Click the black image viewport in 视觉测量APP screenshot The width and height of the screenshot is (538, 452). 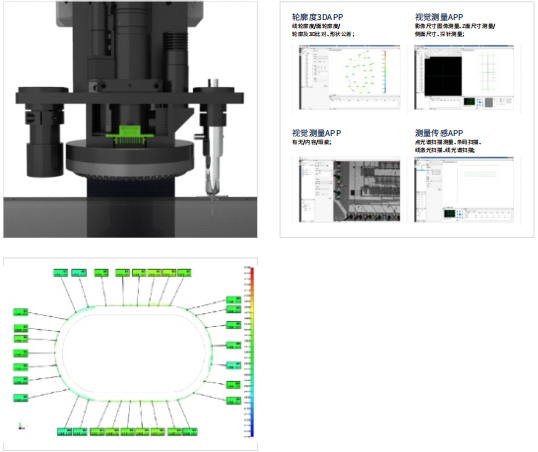(443, 76)
